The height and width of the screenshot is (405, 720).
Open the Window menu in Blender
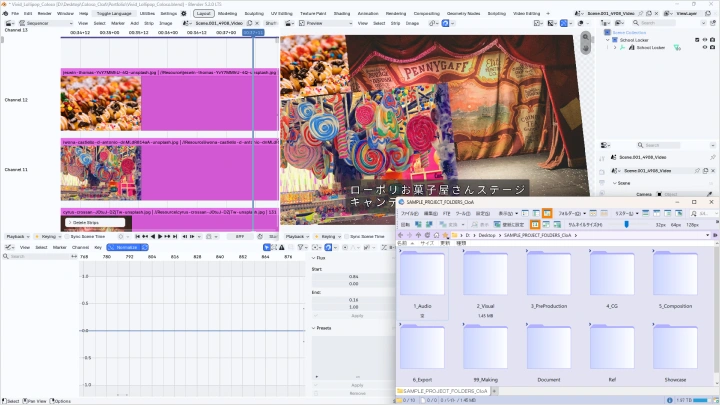point(65,13)
